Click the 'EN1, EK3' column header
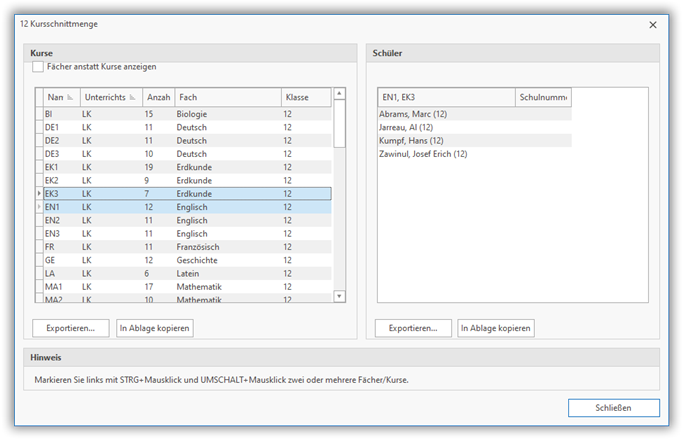 click(x=445, y=98)
